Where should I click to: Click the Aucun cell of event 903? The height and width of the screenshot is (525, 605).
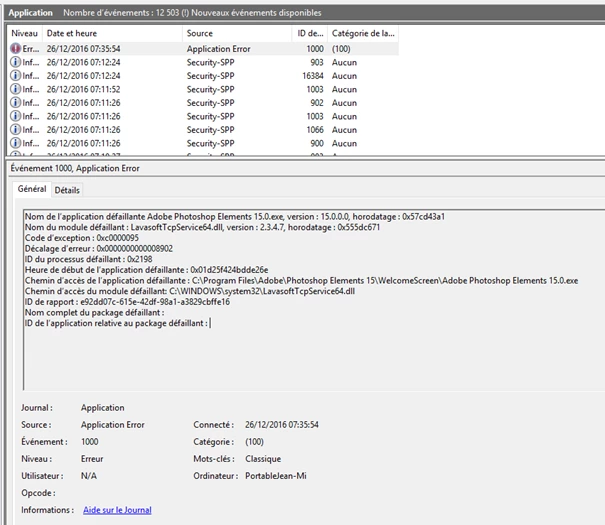344,62
